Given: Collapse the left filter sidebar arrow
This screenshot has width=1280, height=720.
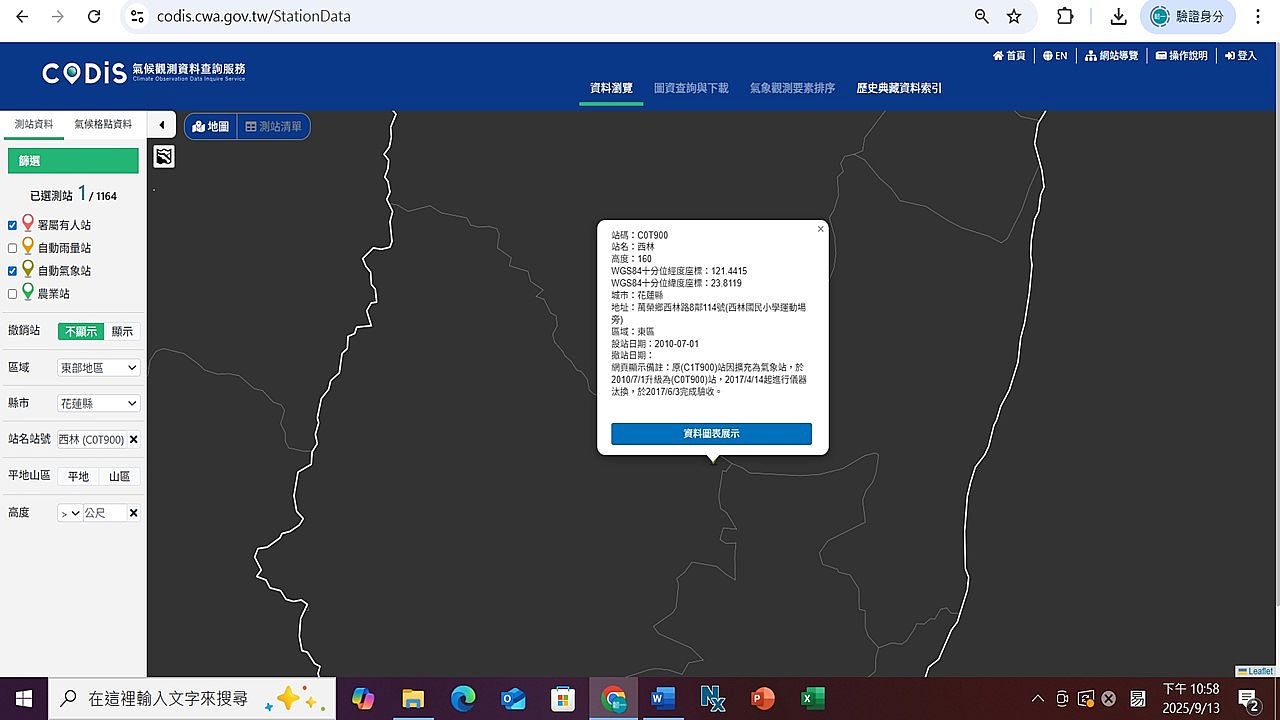Looking at the screenshot, I should tap(162, 125).
